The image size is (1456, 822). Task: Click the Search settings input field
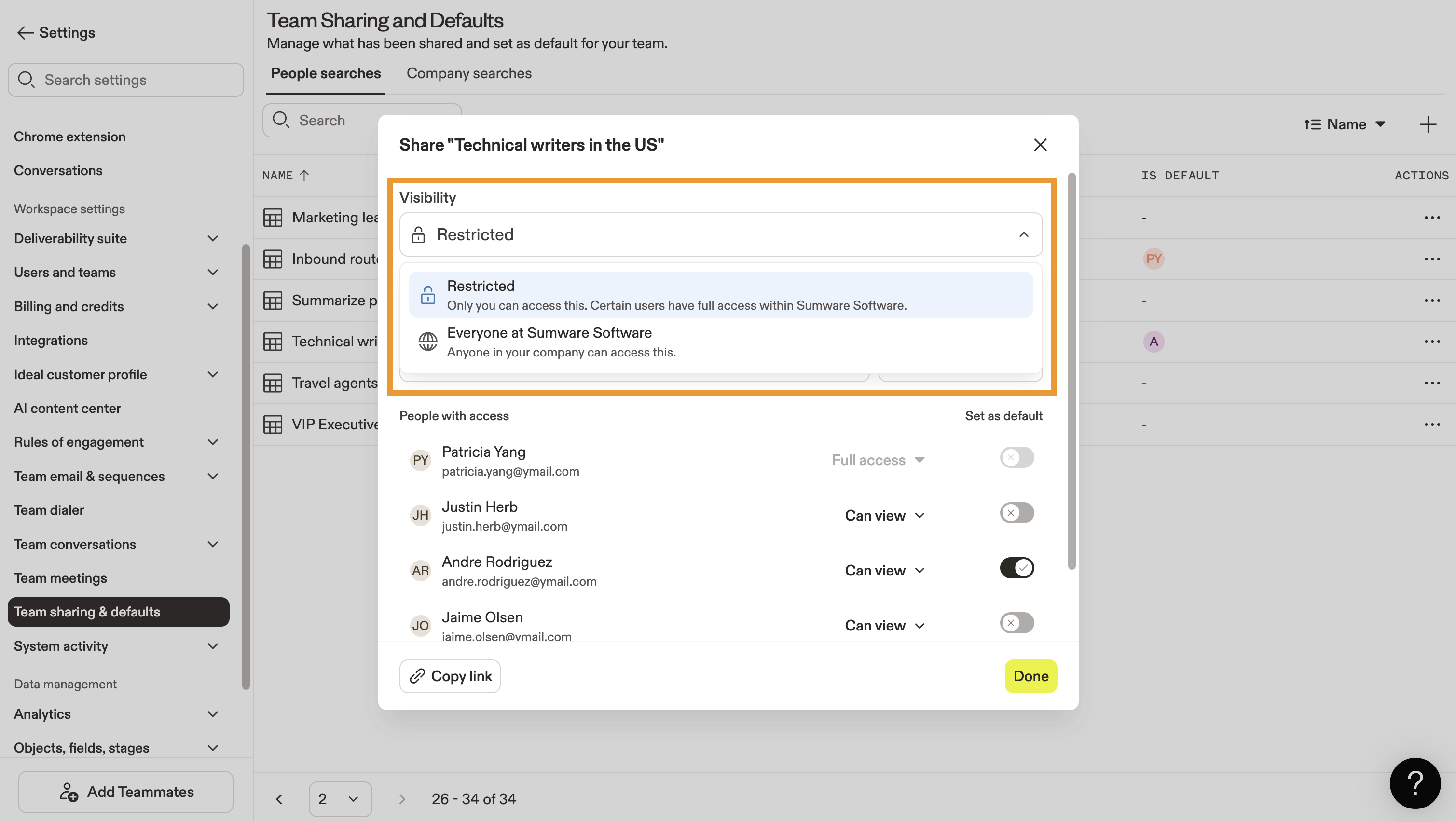click(126, 80)
